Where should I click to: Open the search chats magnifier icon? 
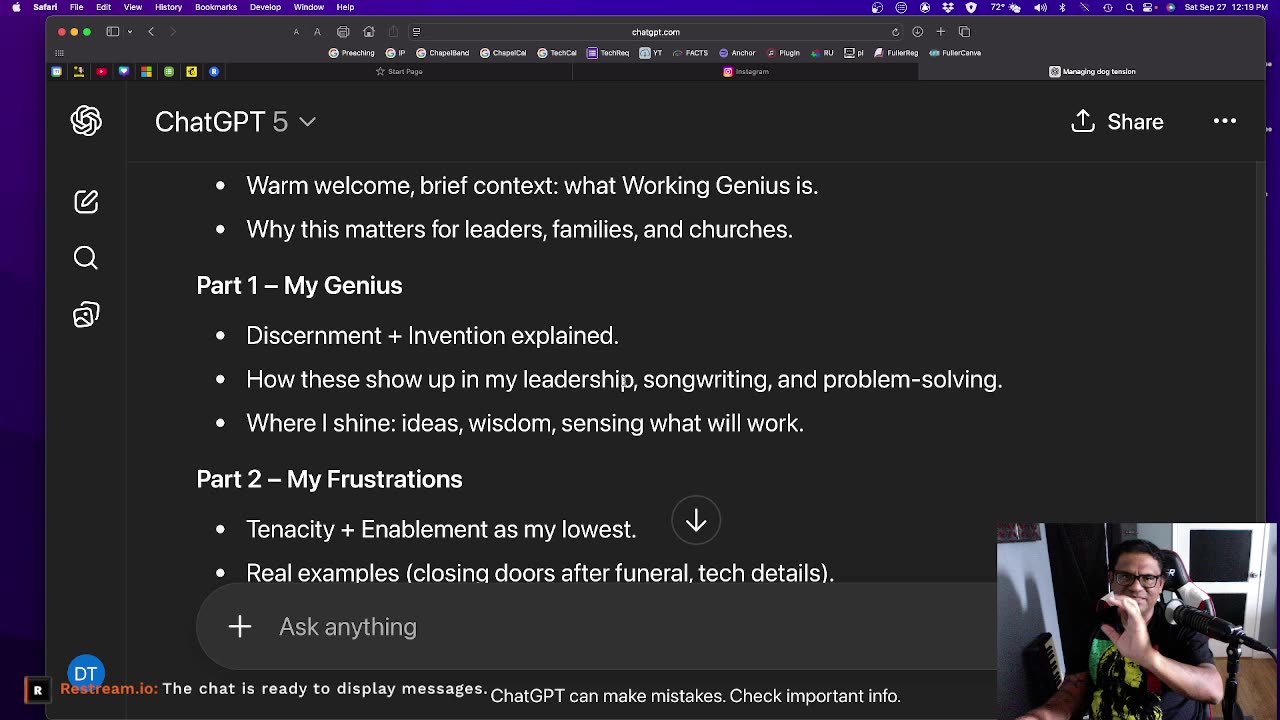(86, 258)
